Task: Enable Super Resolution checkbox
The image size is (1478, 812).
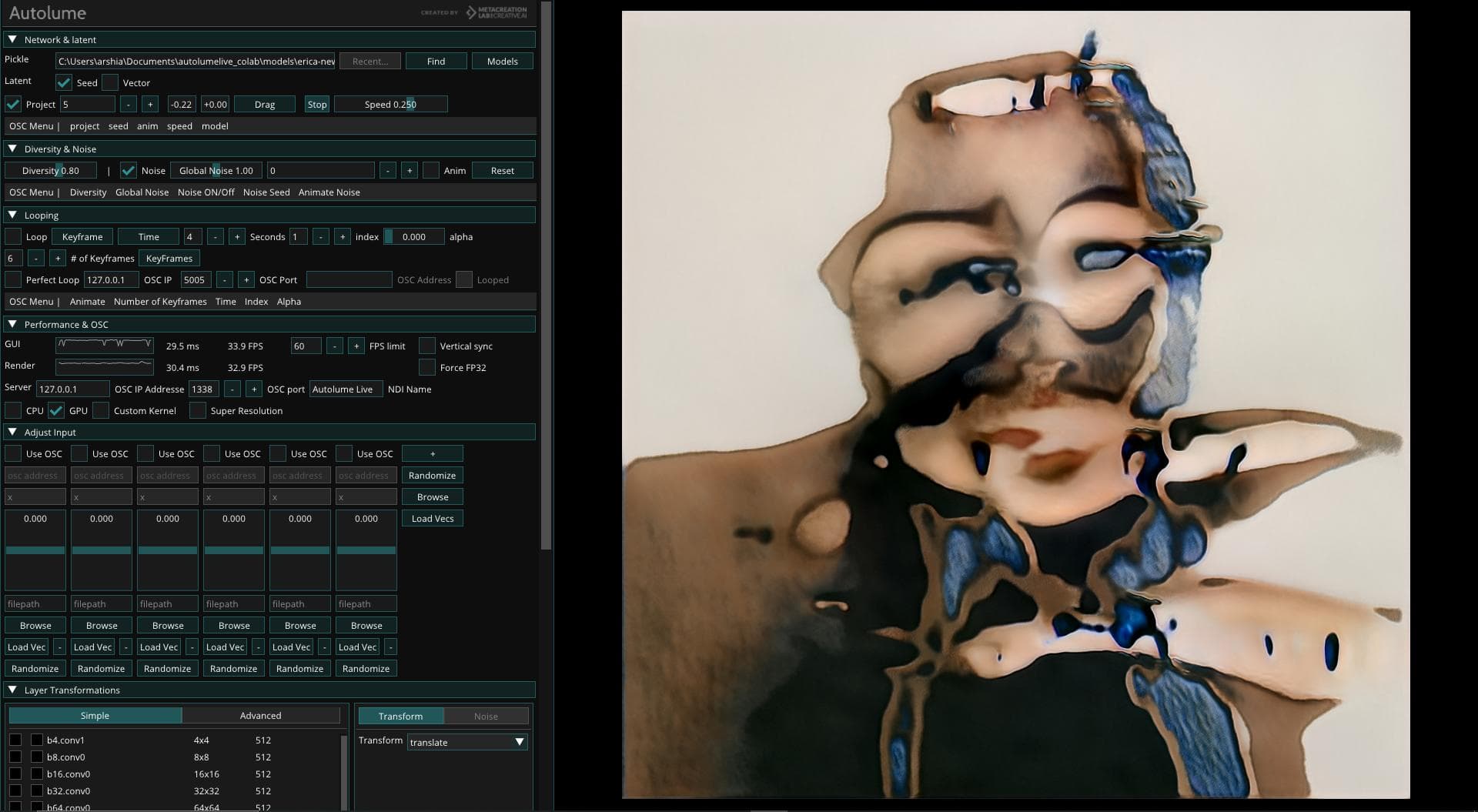Action: pos(198,410)
